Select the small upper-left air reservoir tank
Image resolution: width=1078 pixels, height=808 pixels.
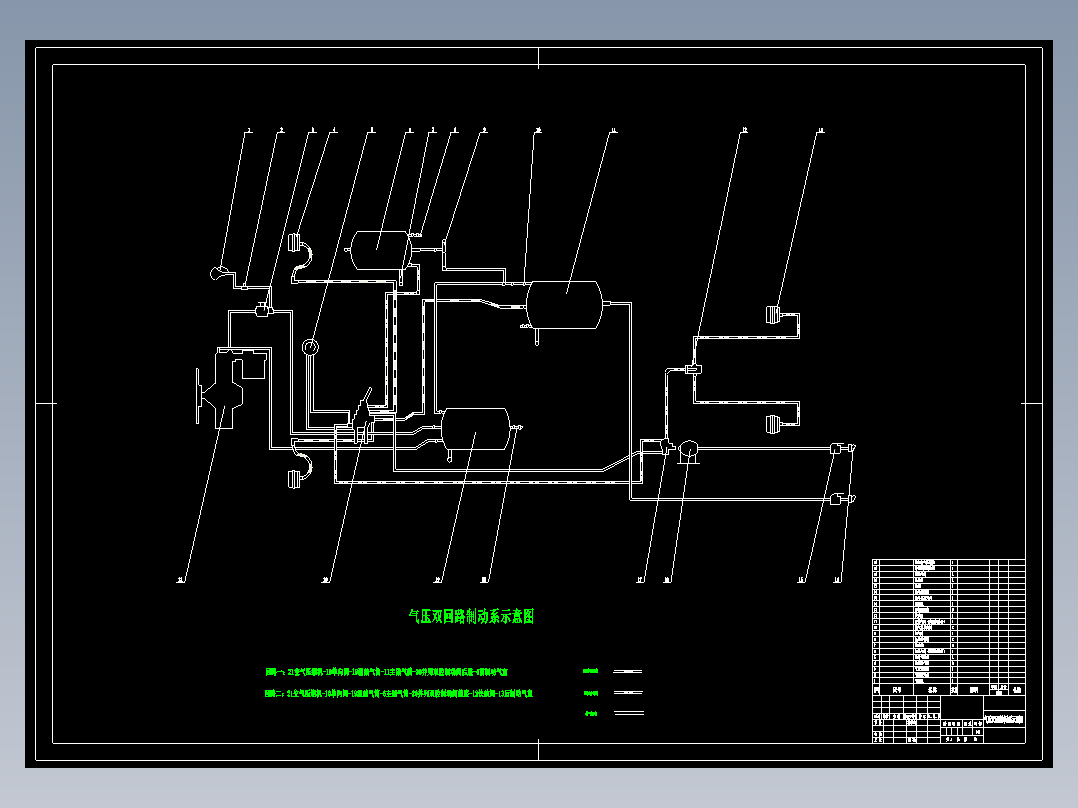(380, 250)
